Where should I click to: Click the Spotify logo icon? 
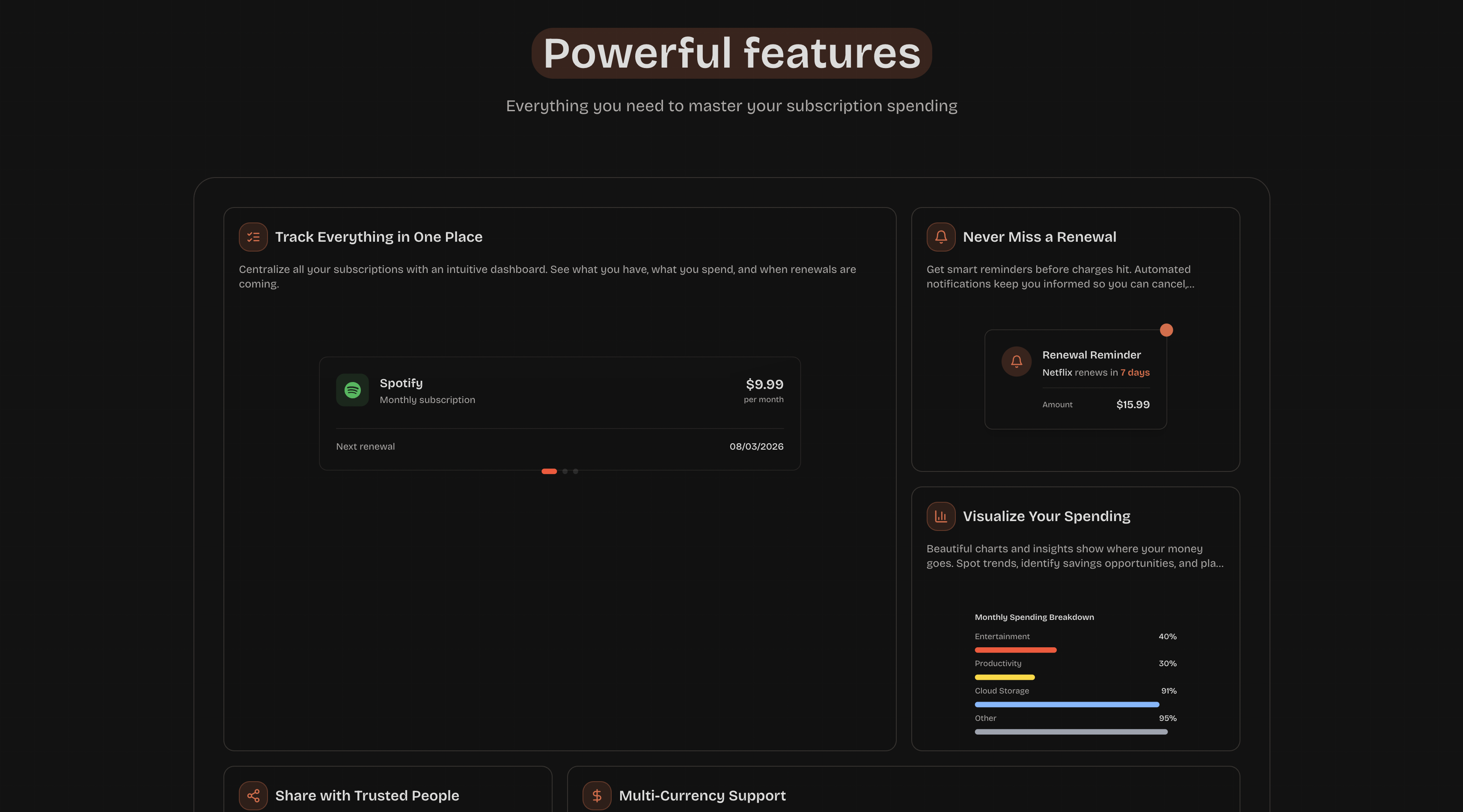(352, 390)
